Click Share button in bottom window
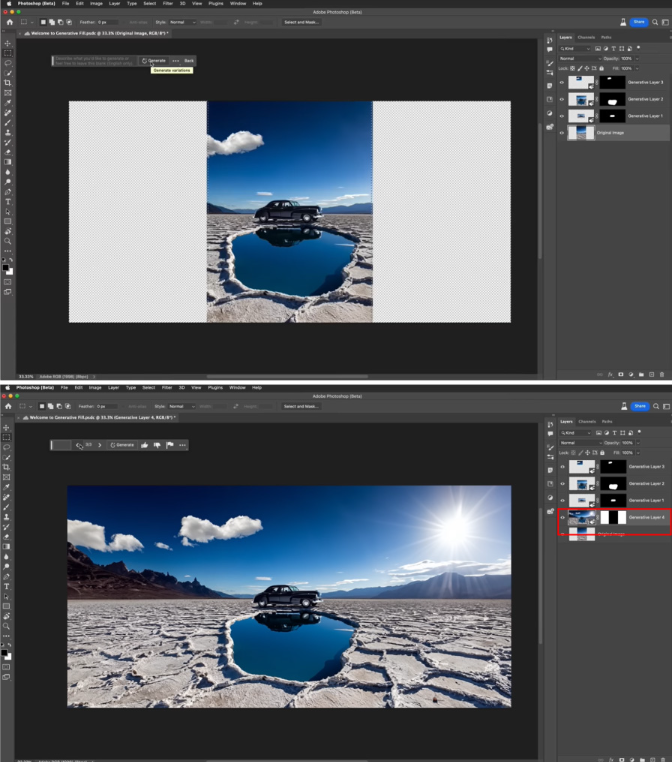Screen dimensions: 672x762 [x=640, y=406]
